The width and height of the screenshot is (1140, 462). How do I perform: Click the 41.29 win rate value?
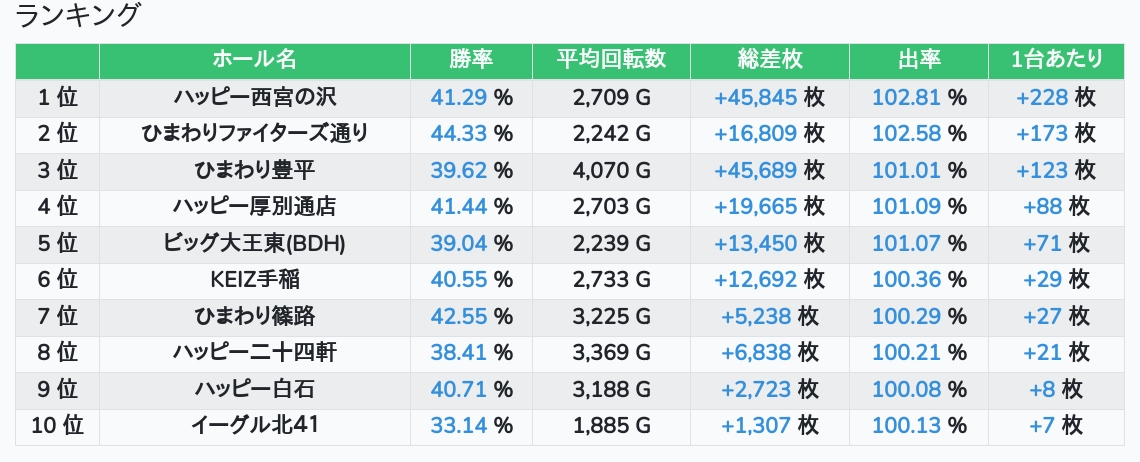pos(459,97)
